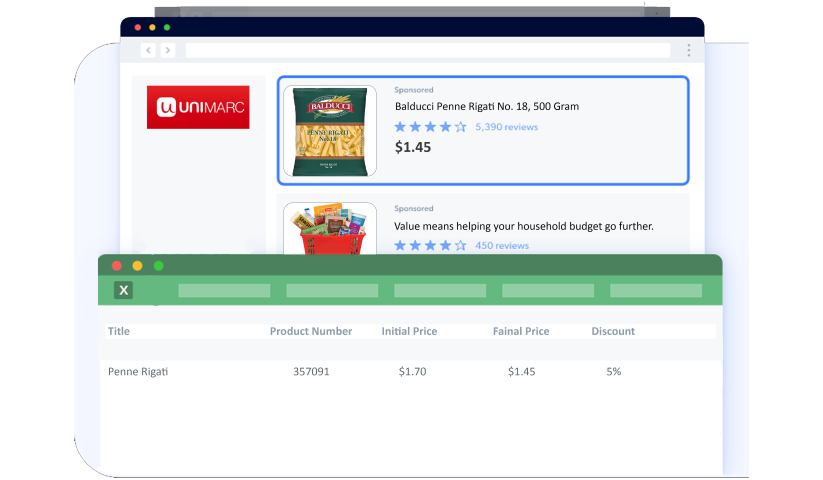Click the Unimarc logo
The width and height of the screenshot is (823, 480).
[x=198, y=107]
